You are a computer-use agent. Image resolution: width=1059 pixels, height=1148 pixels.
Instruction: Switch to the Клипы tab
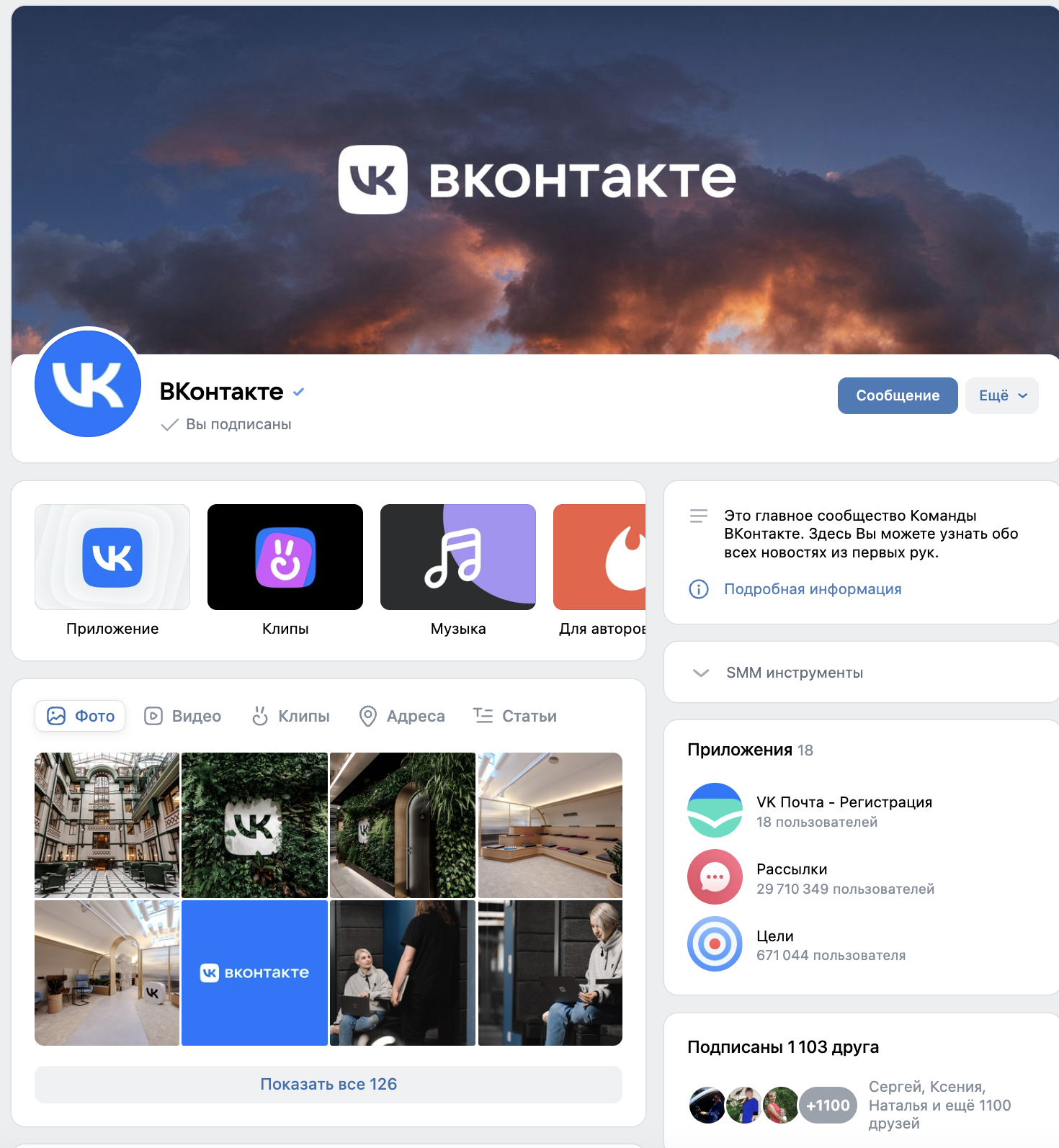290,716
